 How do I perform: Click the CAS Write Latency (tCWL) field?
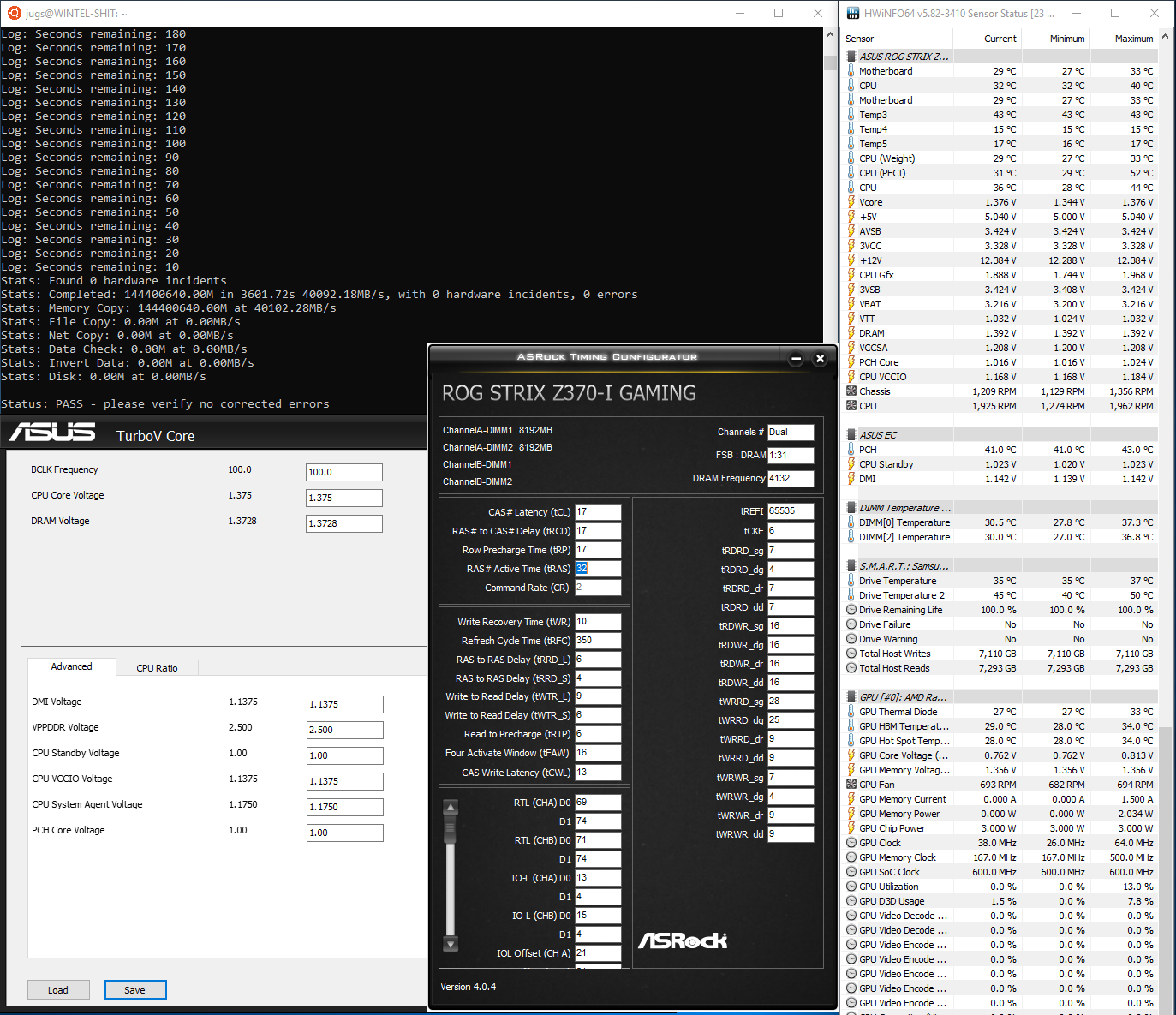pos(598,773)
